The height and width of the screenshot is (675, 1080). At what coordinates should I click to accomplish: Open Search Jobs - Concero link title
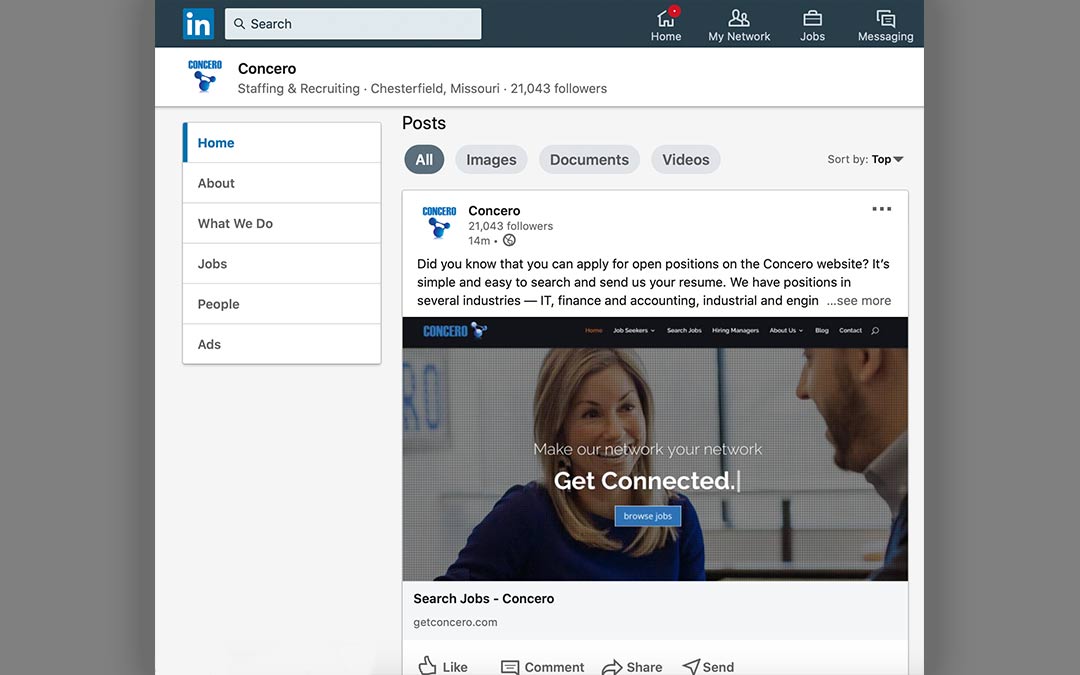pos(484,599)
